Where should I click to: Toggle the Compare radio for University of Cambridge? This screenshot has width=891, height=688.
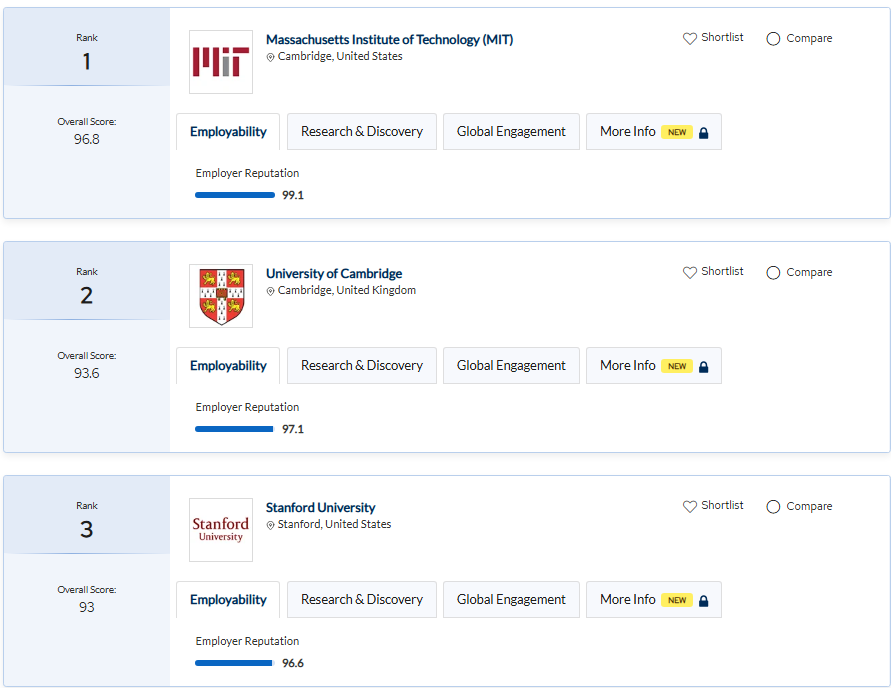click(773, 273)
